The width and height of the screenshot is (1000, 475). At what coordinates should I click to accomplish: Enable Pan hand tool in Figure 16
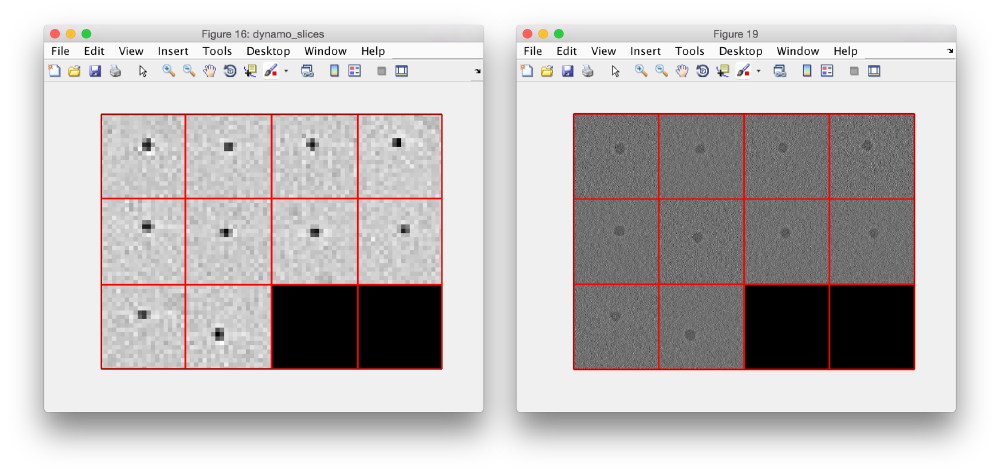(x=209, y=71)
